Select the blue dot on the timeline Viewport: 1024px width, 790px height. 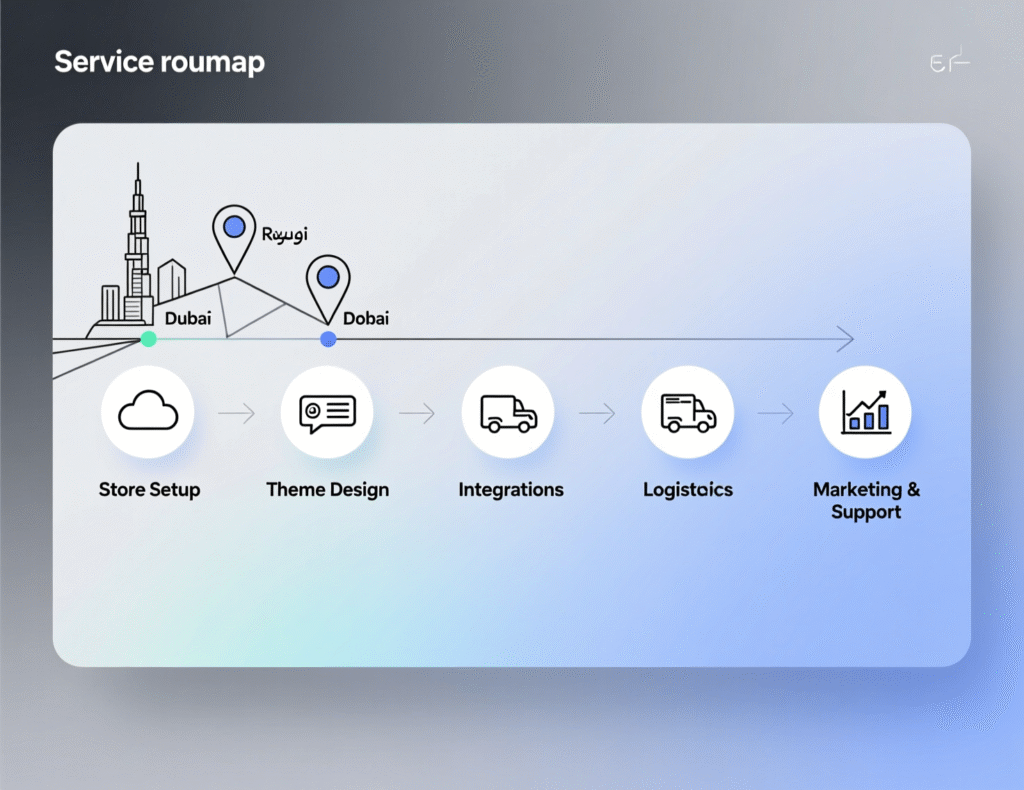coord(328,340)
